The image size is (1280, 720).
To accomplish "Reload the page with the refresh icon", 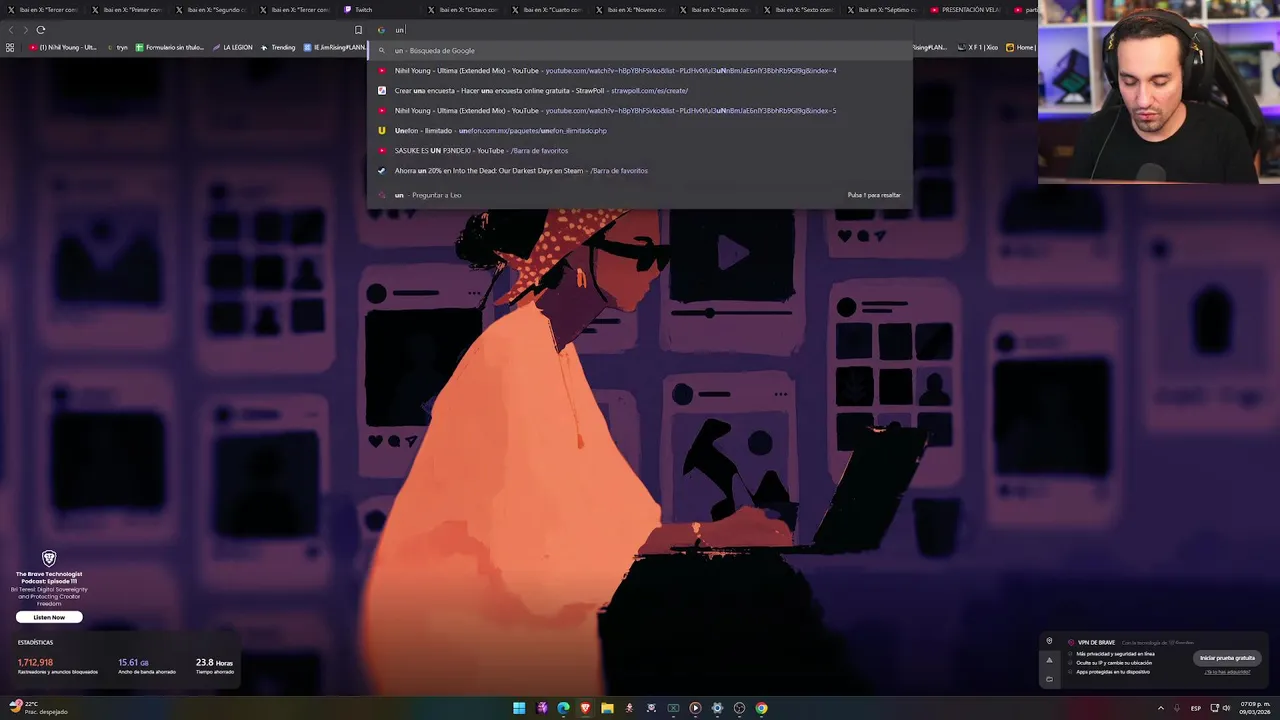I will tap(41, 30).
